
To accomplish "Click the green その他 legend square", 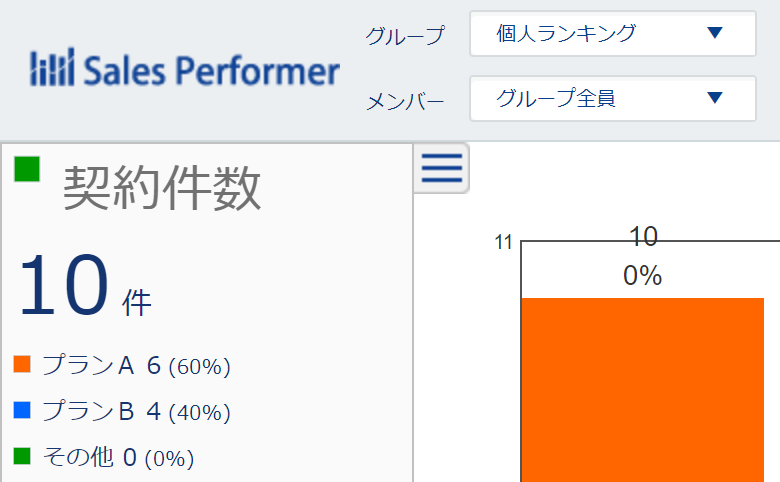I will (23, 457).
